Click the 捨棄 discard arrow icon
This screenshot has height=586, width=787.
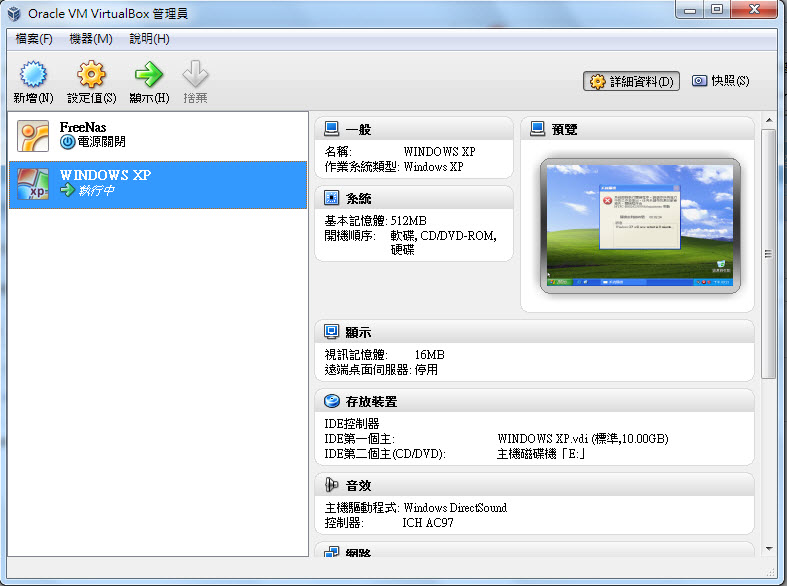(x=195, y=74)
